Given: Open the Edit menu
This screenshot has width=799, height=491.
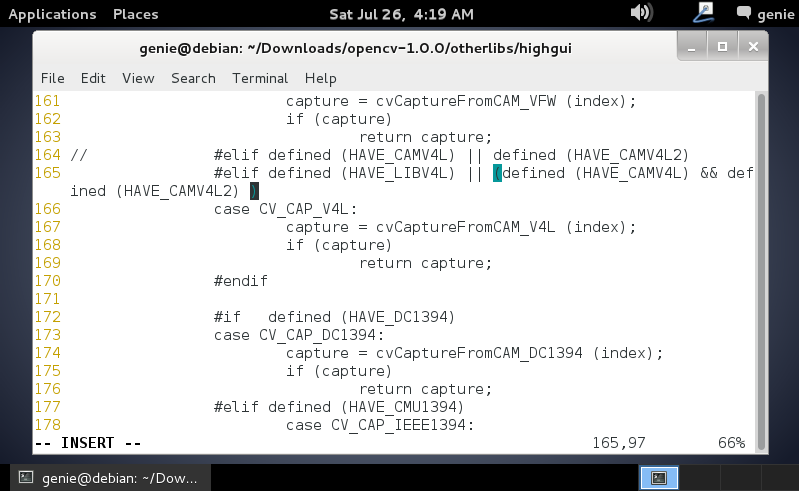Looking at the screenshot, I should pos(93,78).
